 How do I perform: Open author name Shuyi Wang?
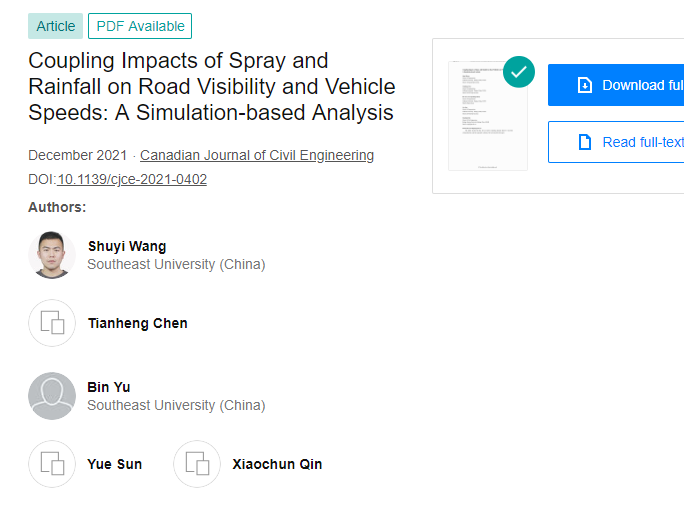tap(127, 246)
